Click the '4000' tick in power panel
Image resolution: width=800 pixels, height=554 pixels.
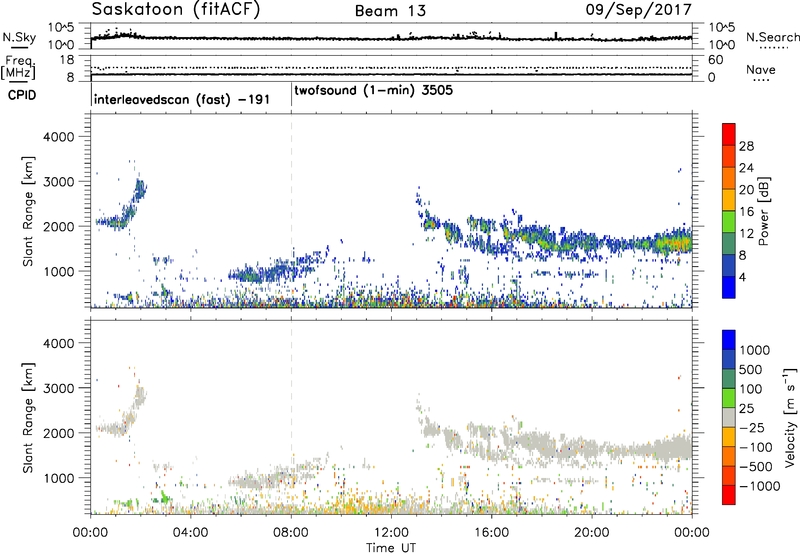pyautogui.click(x=58, y=137)
